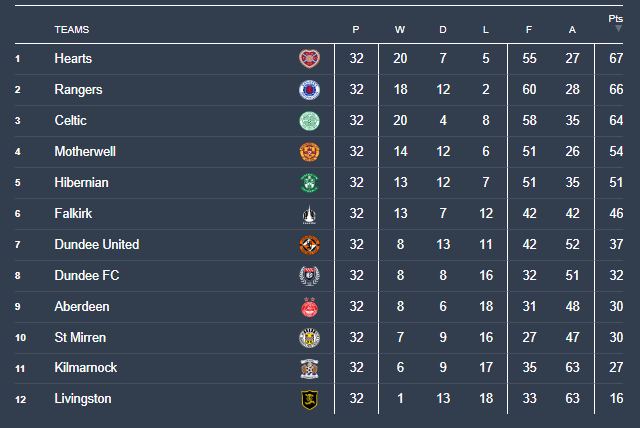This screenshot has width=640, height=428.
Task: Click the Hibernian club crest icon
Action: 309,183
